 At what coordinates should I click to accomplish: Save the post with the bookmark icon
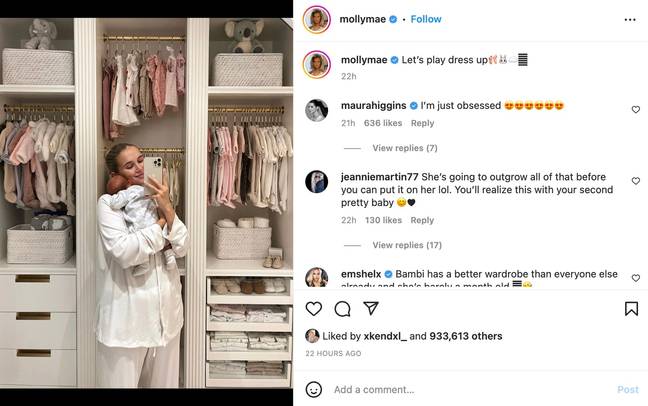pyautogui.click(x=631, y=309)
